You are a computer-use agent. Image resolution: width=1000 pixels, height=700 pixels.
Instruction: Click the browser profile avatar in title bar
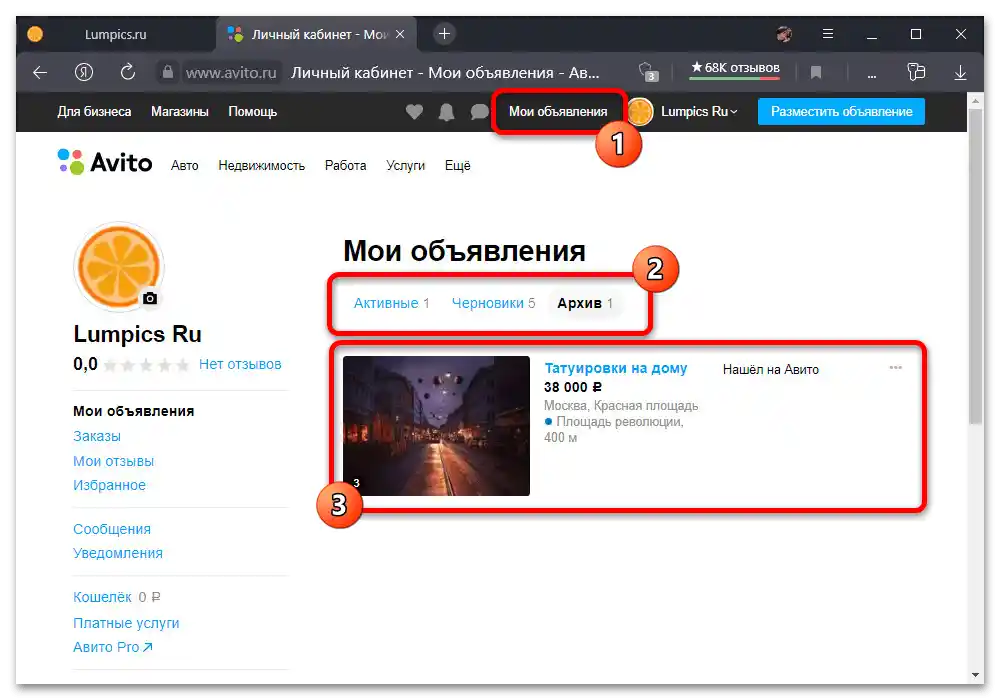784,34
